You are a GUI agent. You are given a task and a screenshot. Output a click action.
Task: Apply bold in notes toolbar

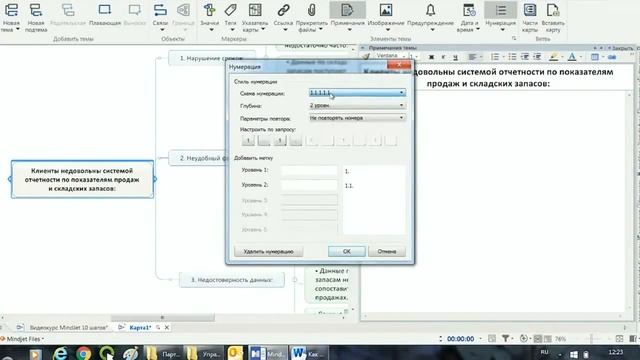431,57
